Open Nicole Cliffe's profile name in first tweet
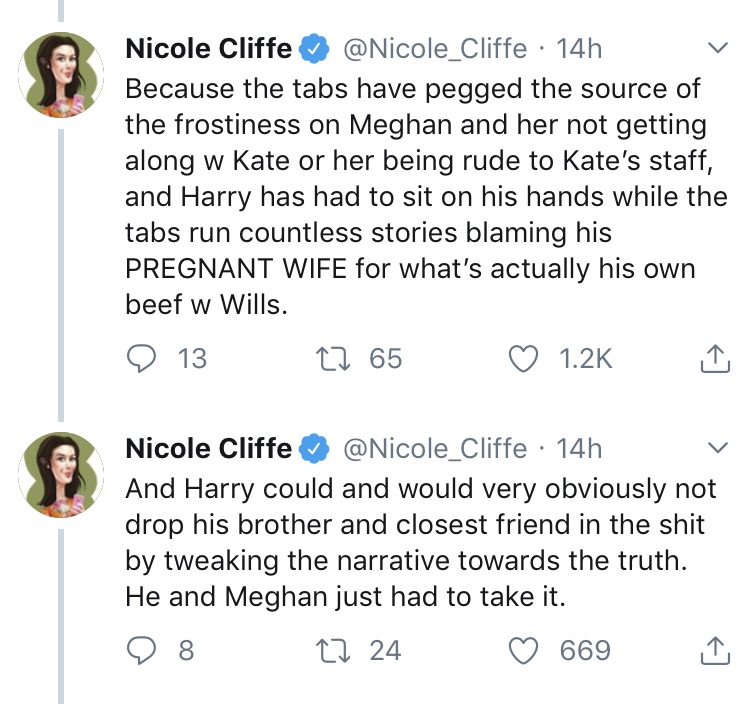The height and width of the screenshot is (704, 750). [x=208, y=48]
